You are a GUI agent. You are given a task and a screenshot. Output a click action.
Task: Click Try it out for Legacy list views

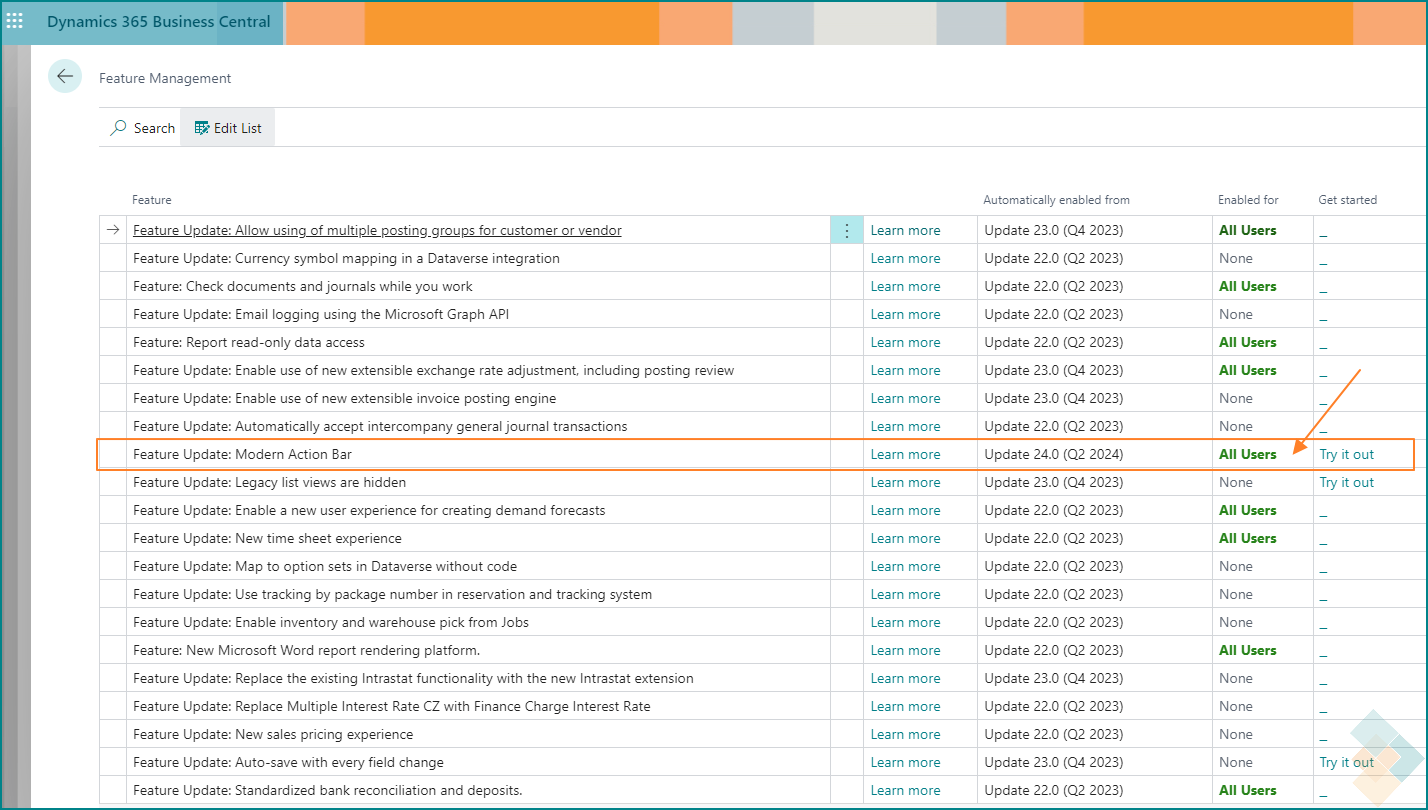1347,482
